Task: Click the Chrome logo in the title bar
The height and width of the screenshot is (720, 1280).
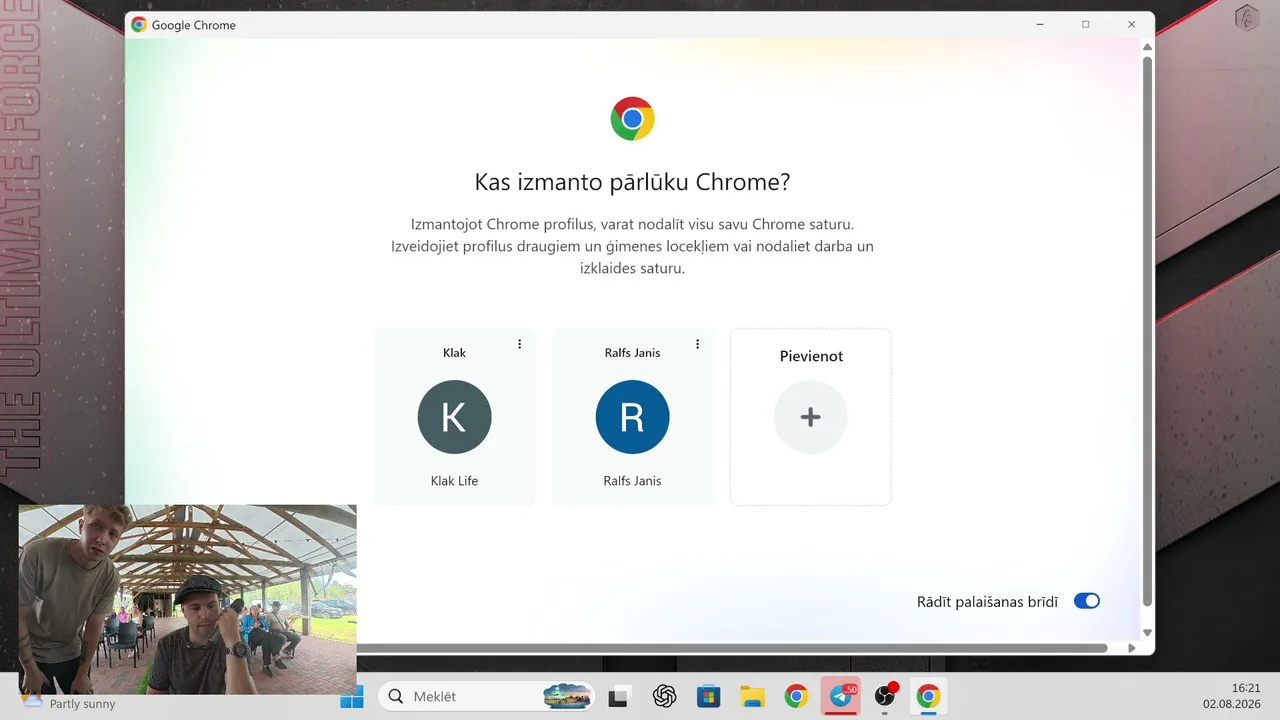Action: click(x=139, y=25)
